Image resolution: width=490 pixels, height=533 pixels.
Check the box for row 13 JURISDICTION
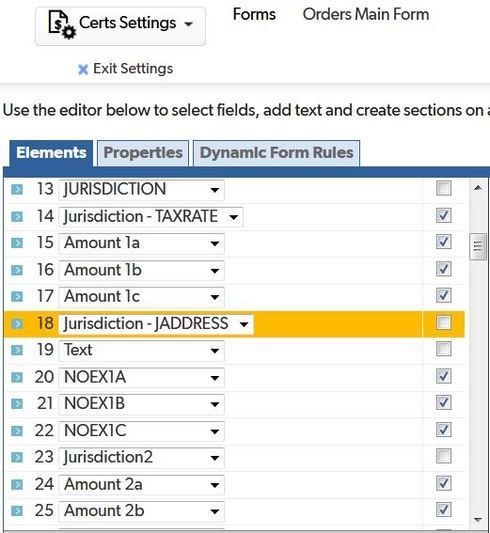click(443, 188)
